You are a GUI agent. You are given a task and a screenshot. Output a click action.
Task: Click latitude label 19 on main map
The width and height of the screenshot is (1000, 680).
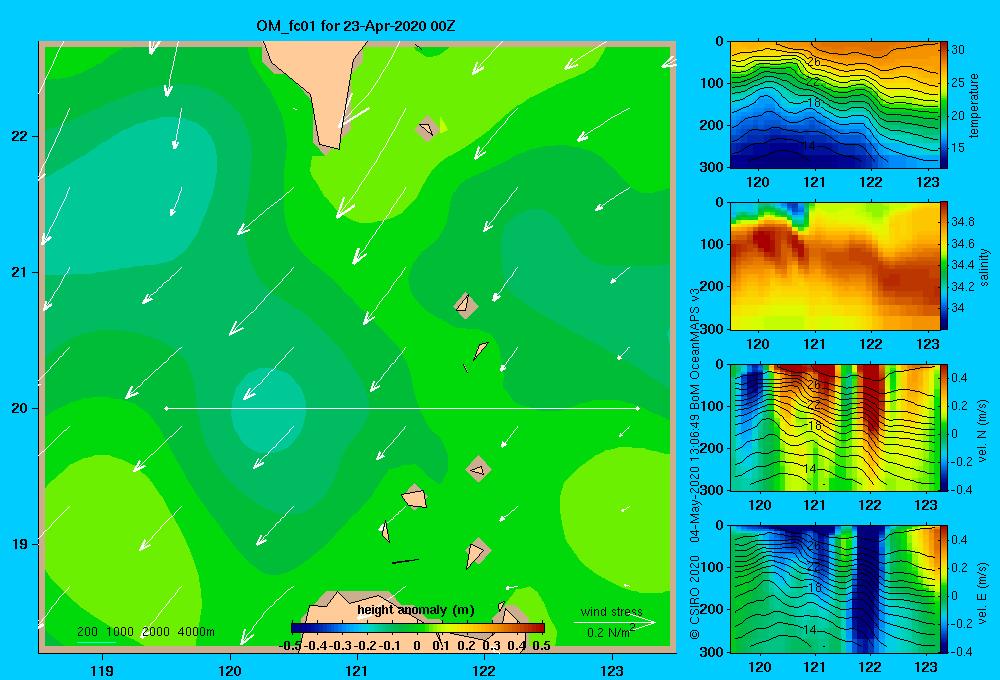pyautogui.click(x=20, y=544)
